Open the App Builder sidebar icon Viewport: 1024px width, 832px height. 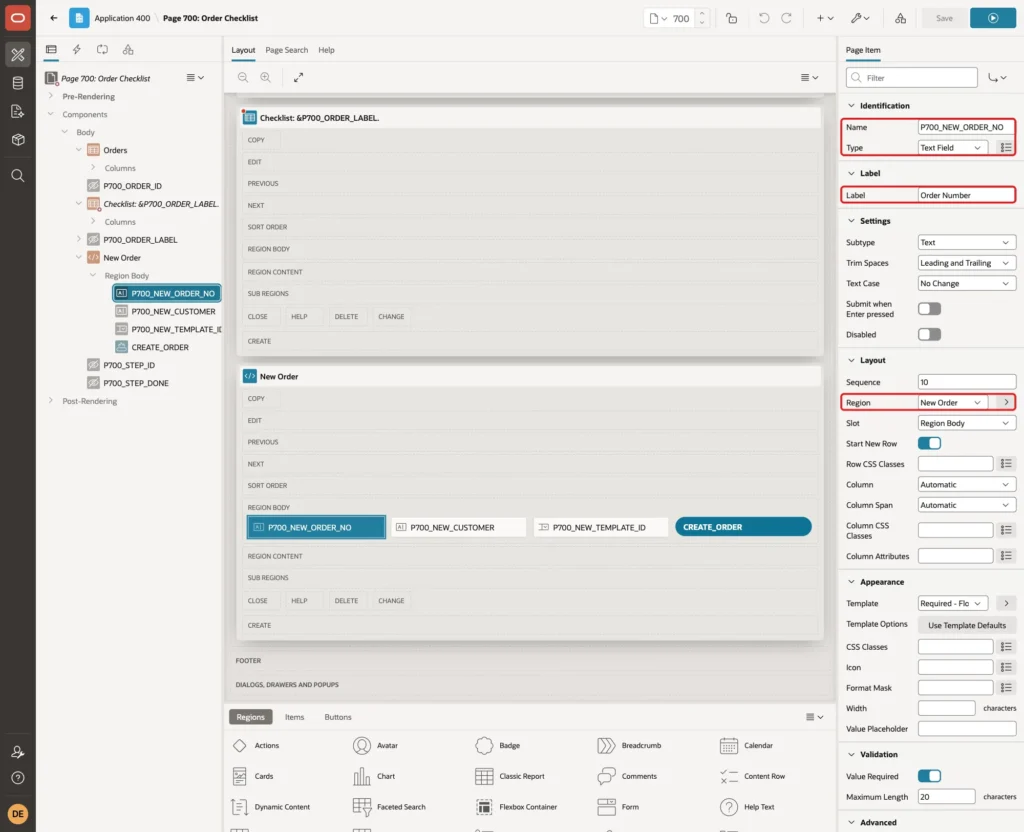pyautogui.click(x=18, y=55)
